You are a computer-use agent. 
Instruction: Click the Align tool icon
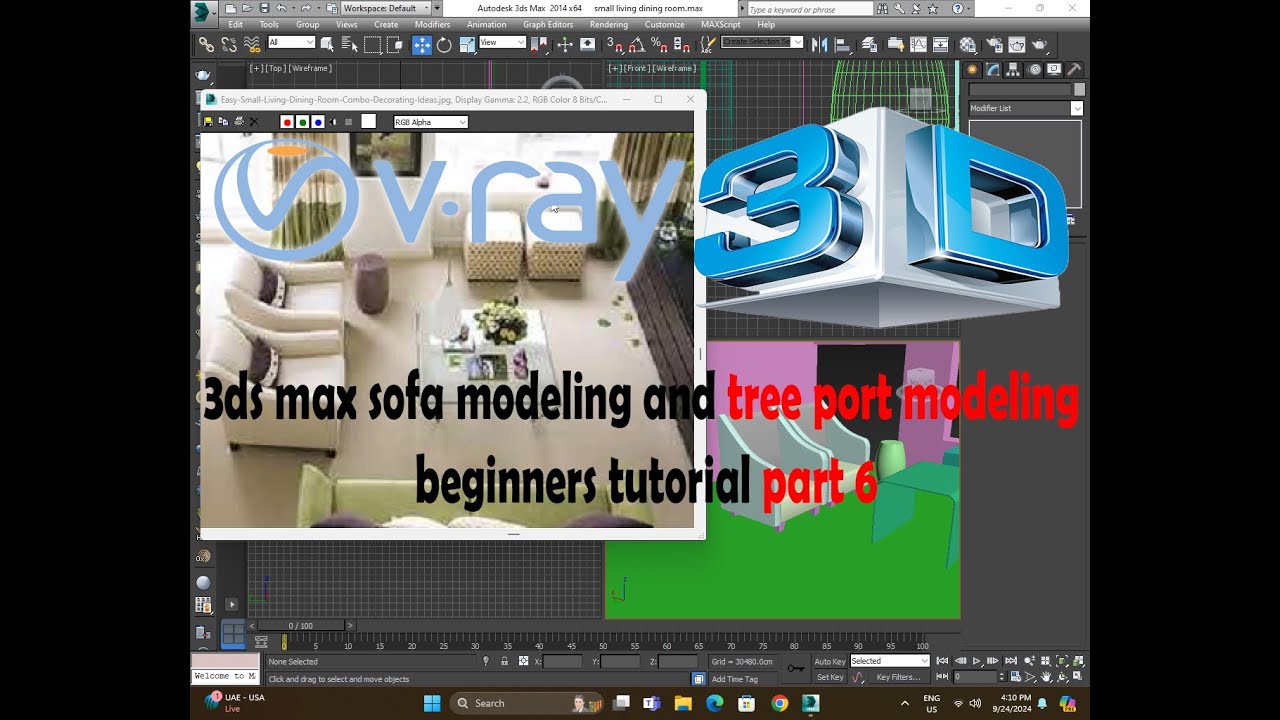click(x=842, y=44)
